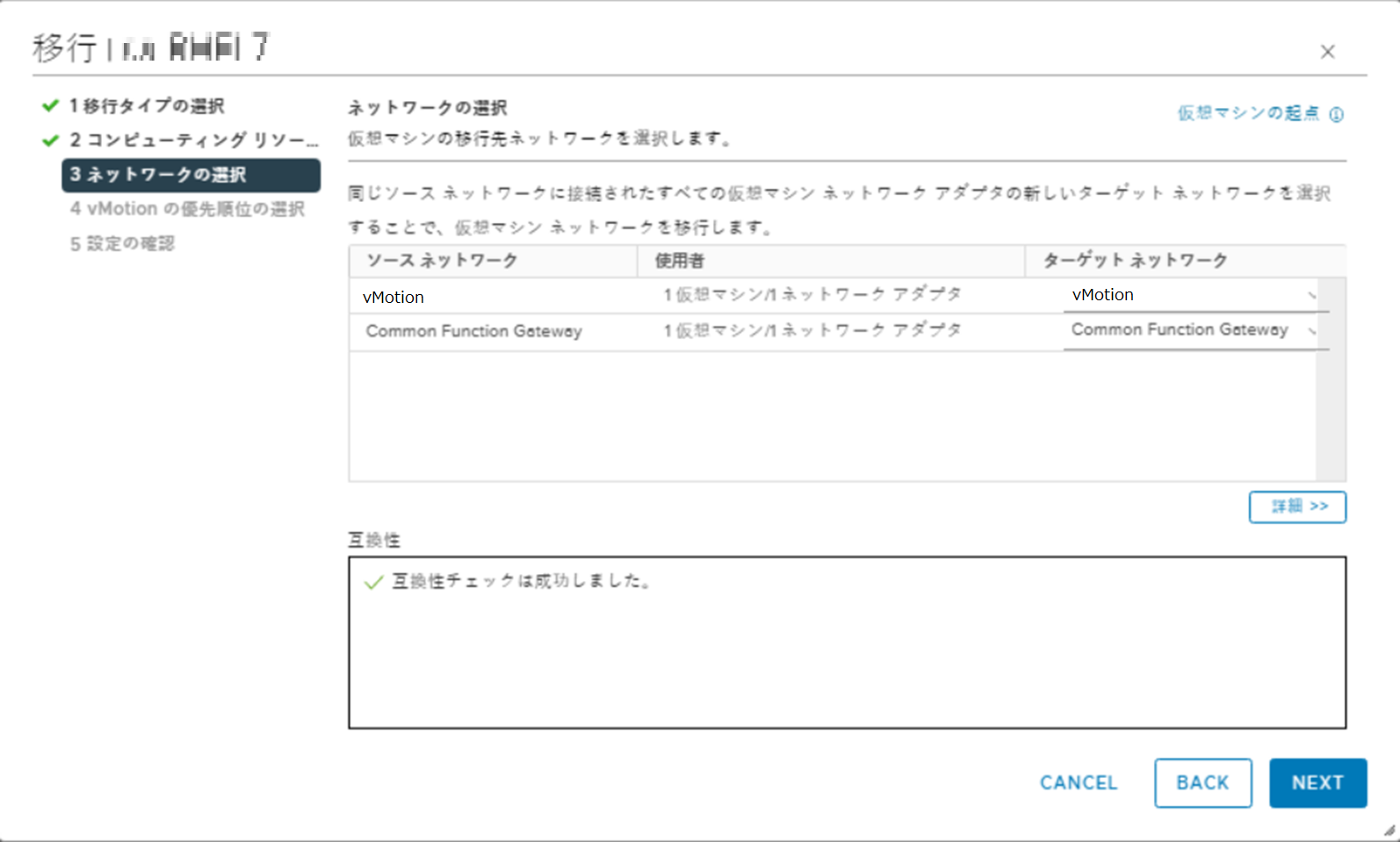The width and height of the screenshot is (1400, 842).
Task: Click the network table vertical scrollbar
Action: [x=1331, y=378]
